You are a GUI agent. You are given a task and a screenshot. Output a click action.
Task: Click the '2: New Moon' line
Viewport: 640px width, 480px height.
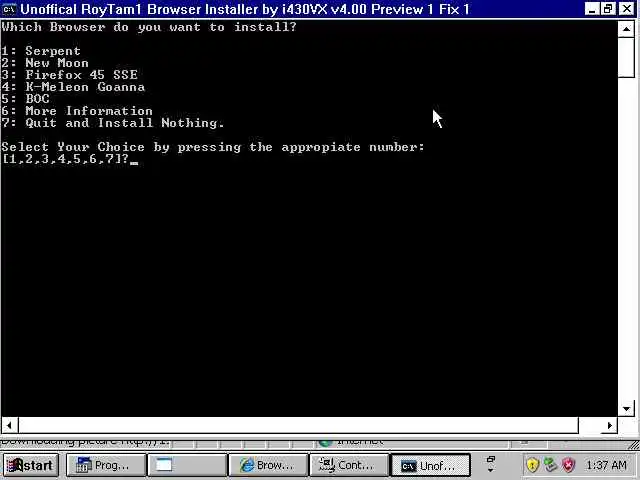[x=45, y=63]
